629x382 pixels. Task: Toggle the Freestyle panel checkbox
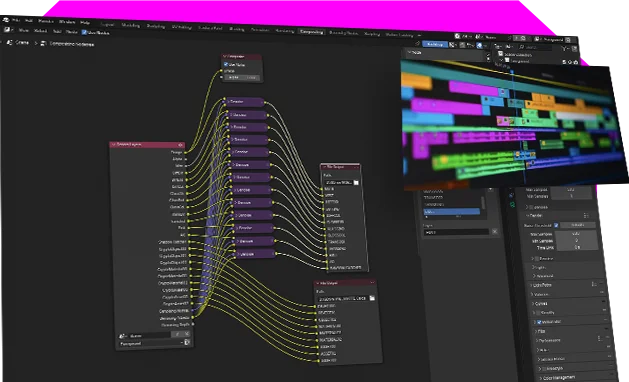[545, 368]
